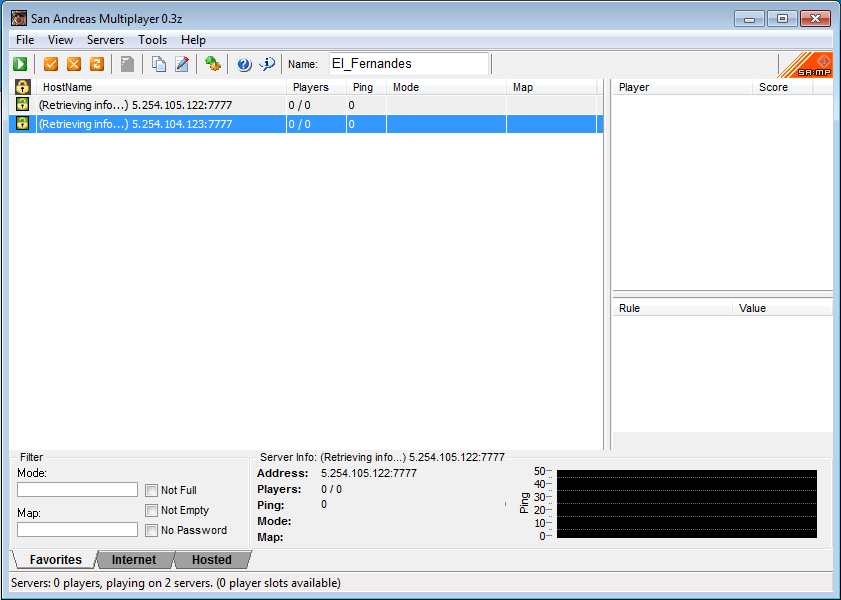This screenshot has width=841, height=600.
Task: Click the Score column header
Action: [783, 87]
